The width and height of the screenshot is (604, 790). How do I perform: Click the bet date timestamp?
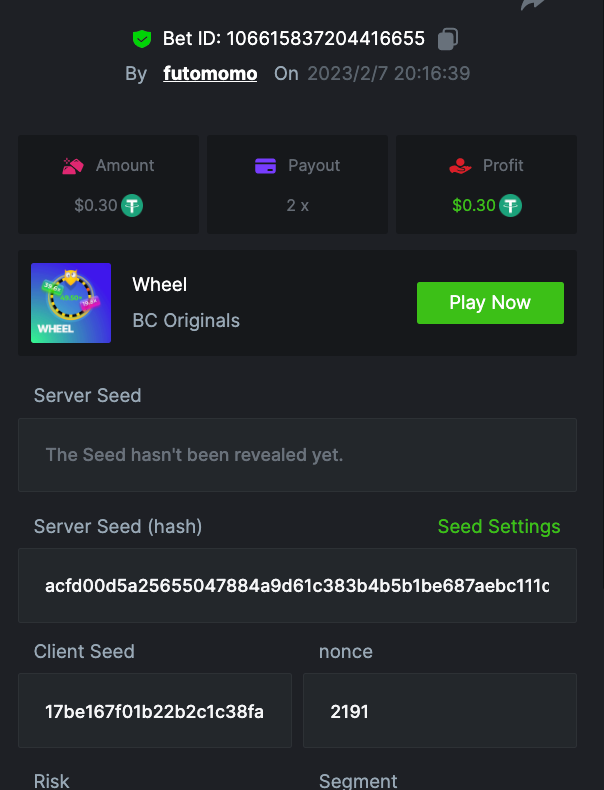(388, 74)
